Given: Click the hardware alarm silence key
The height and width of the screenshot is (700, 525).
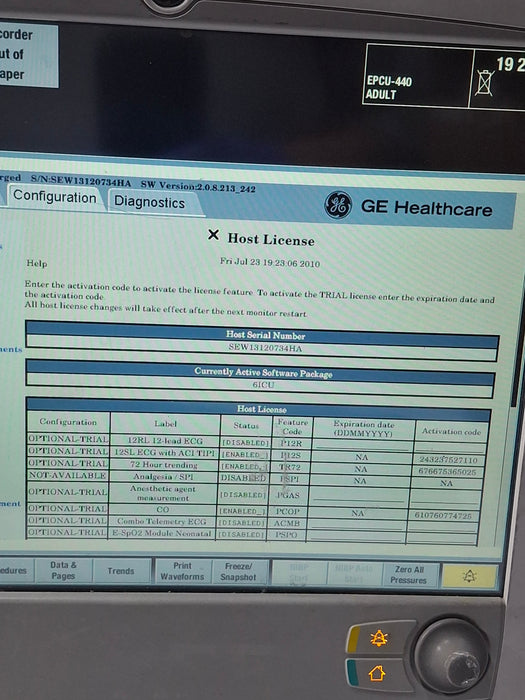Looking at the screenshot, I should tap(379, 638).
